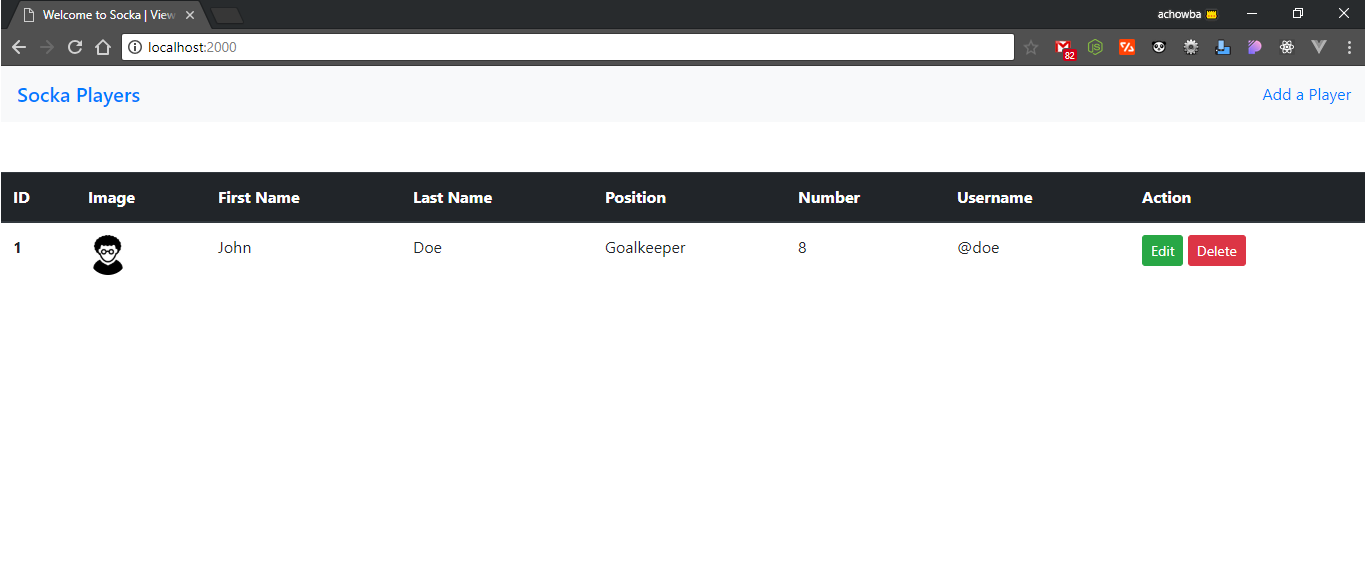
Task: Reload the localhost page
Action: (x=74, y=47)
